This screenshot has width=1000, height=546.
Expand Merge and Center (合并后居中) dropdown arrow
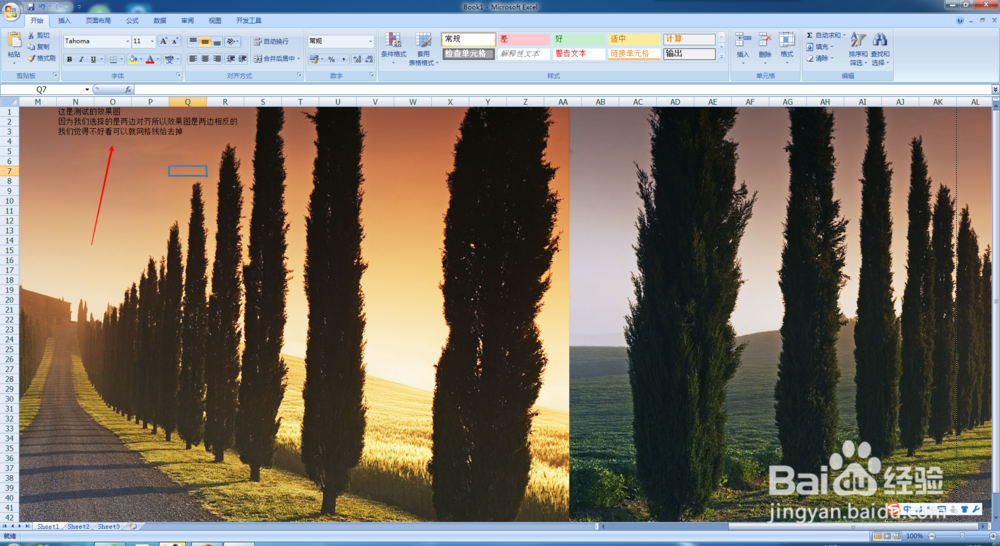point(298,59)
